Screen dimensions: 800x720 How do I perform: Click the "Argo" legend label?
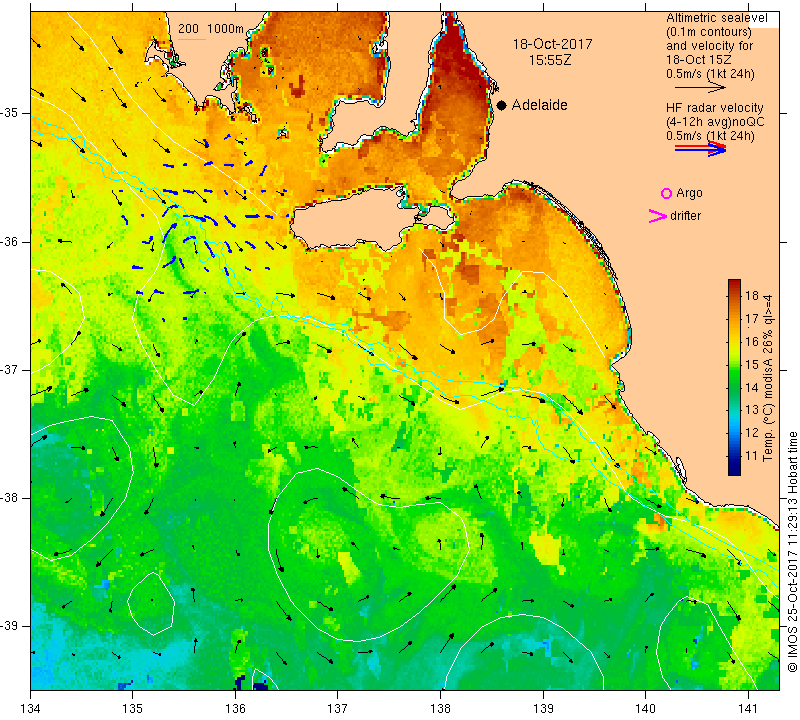689,193
